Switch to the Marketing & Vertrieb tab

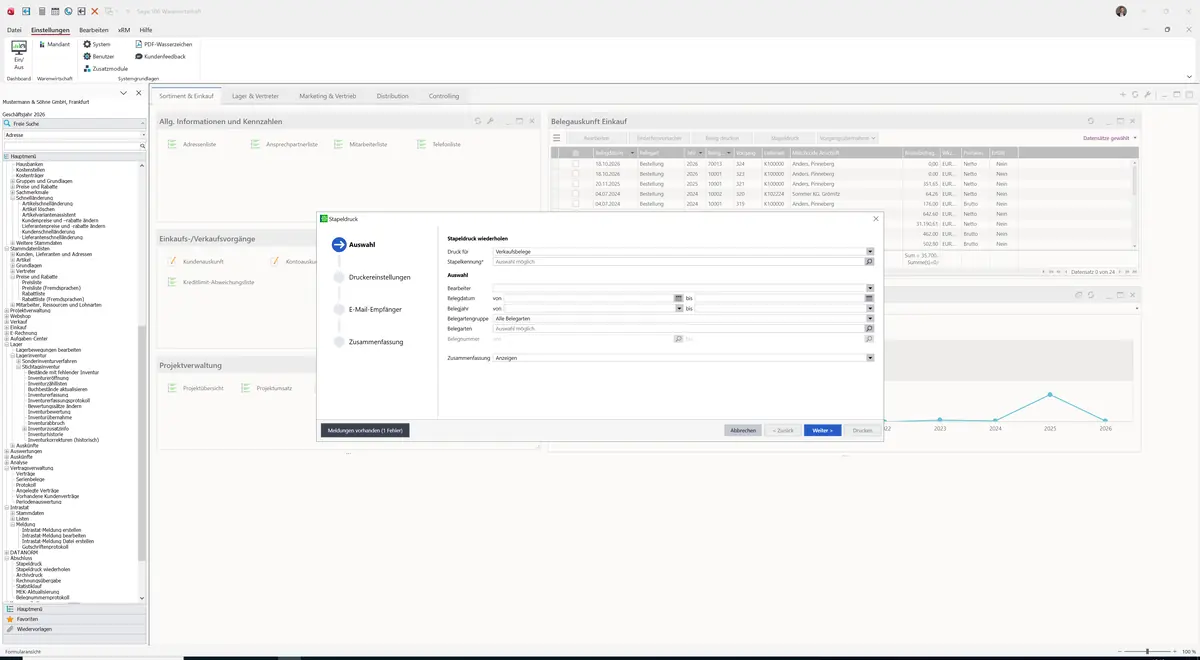pos(328,96)
